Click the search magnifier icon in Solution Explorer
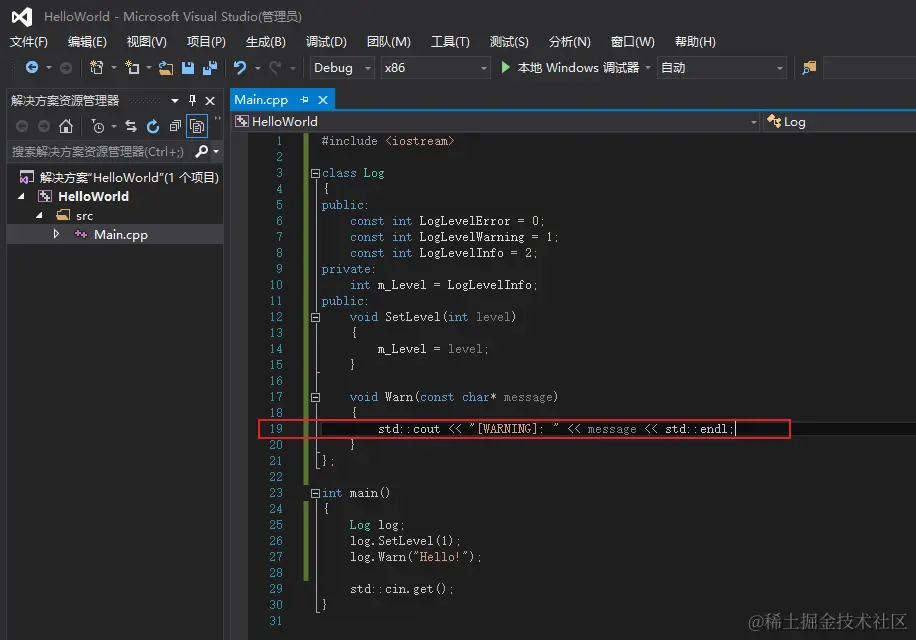The height and width of the screenshot is (640, 916). tap(202, 151)
